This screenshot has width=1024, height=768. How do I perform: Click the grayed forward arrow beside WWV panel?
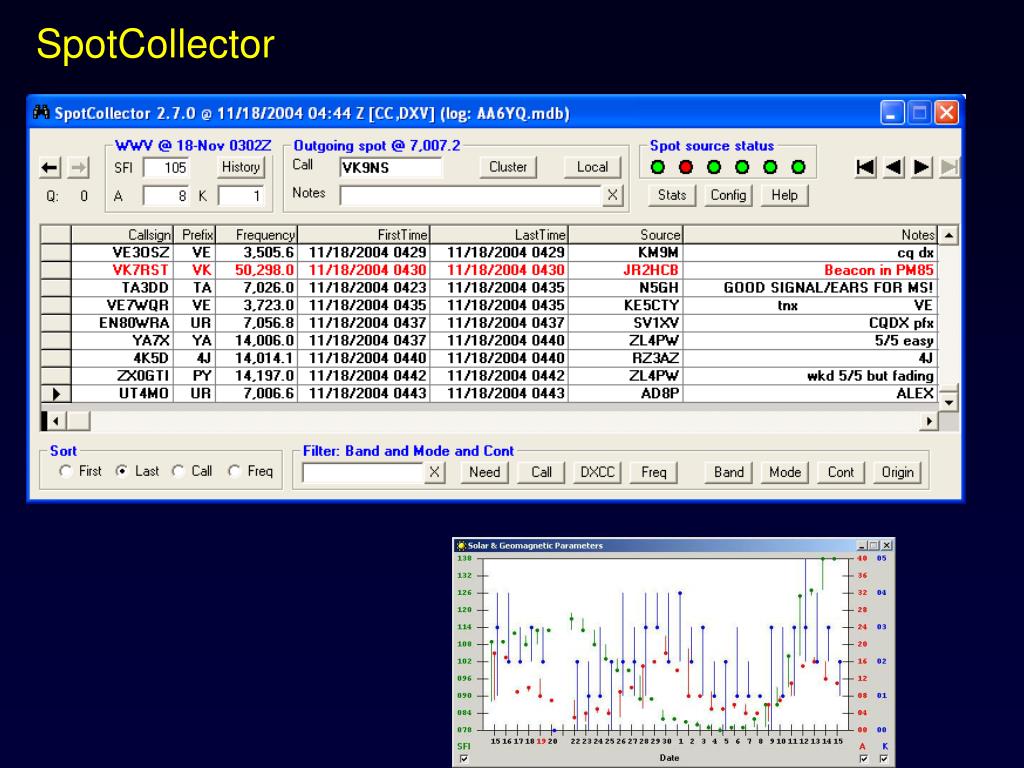[78, 168]
